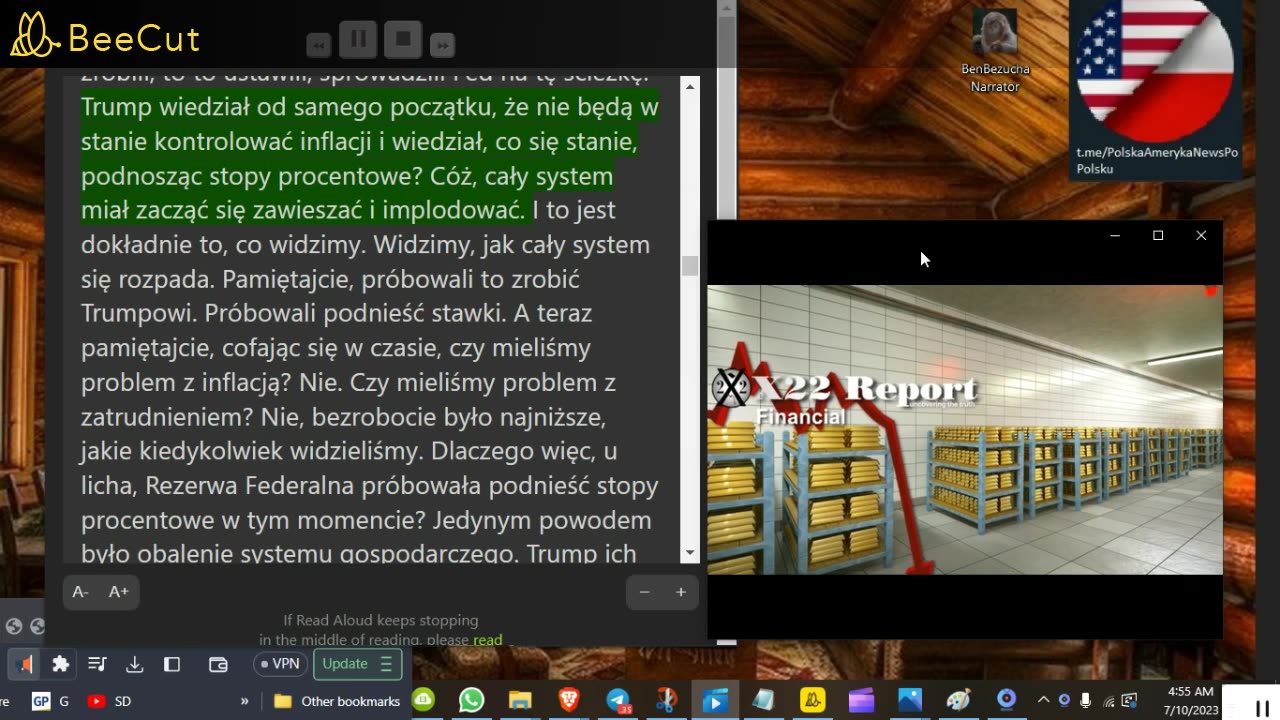Image resolution: width=1280 pixels, height=720 pixels.
Task: Stop the Read Aloud playback
Action: coord(403,40)
